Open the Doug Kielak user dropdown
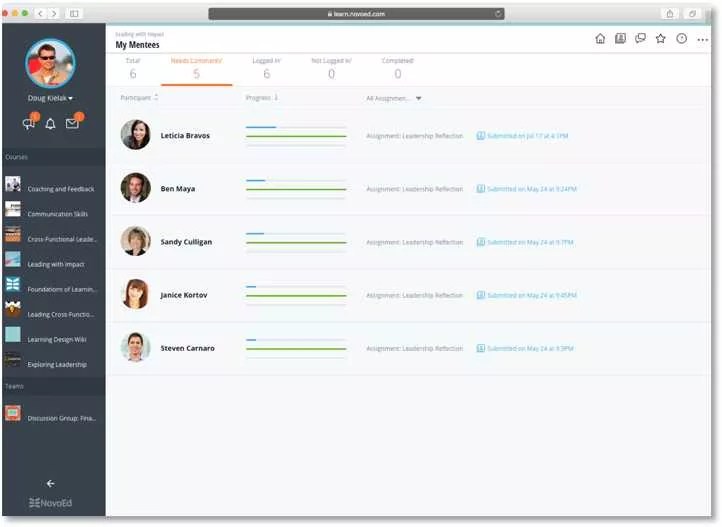 click(50, 98)
